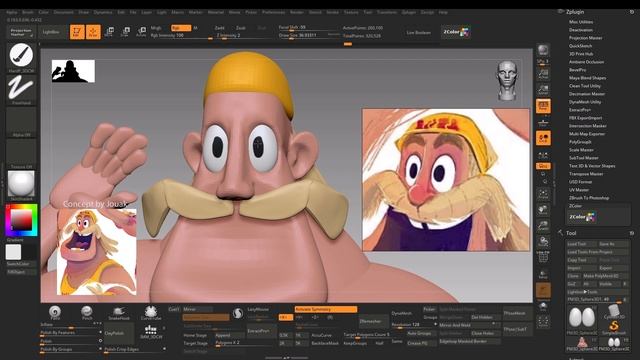This screenshot has height=360, width=640.
Task: Open the Help menu
Action: pos(443,12)
